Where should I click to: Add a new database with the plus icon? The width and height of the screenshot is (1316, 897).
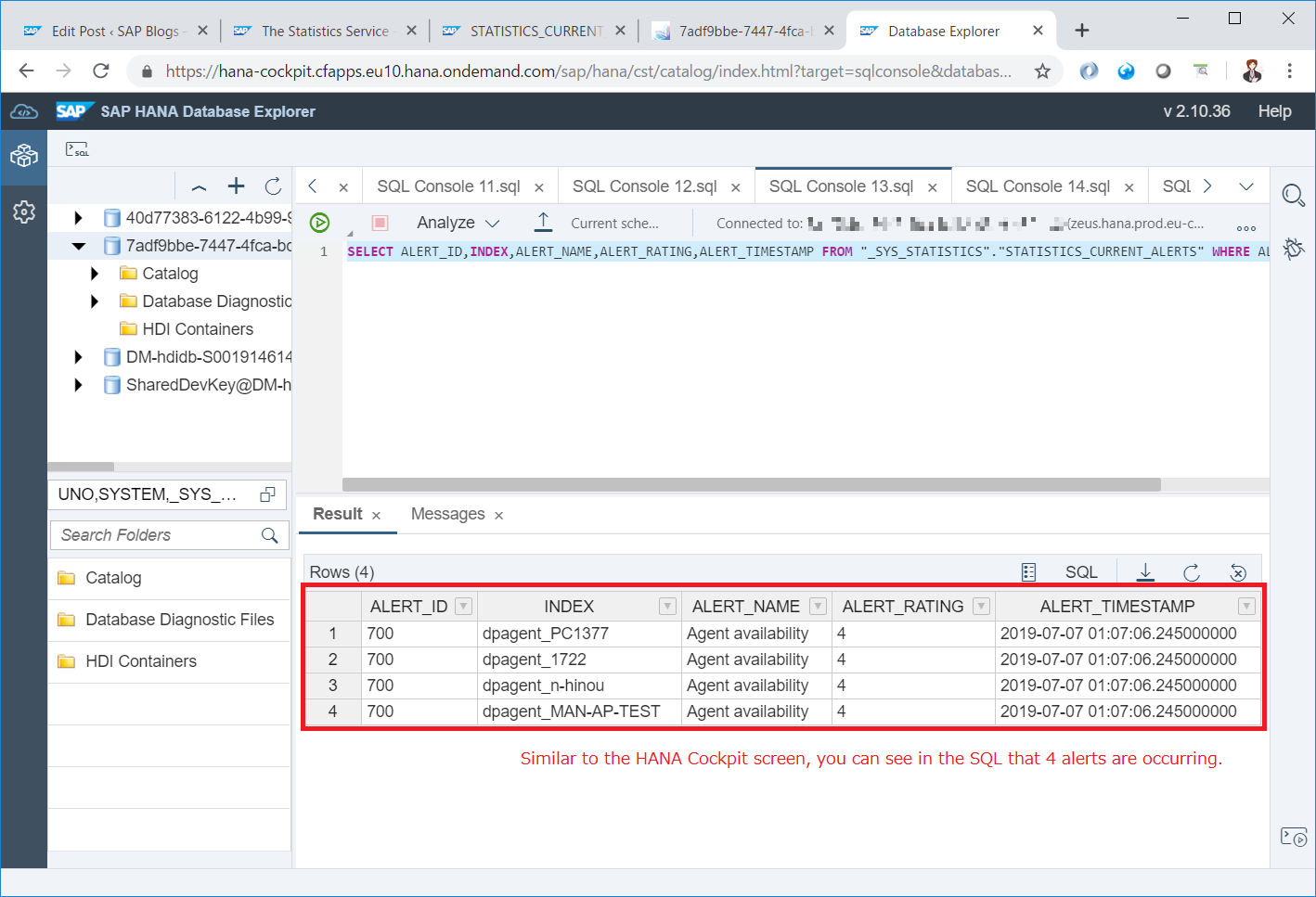tap(236, 186)
